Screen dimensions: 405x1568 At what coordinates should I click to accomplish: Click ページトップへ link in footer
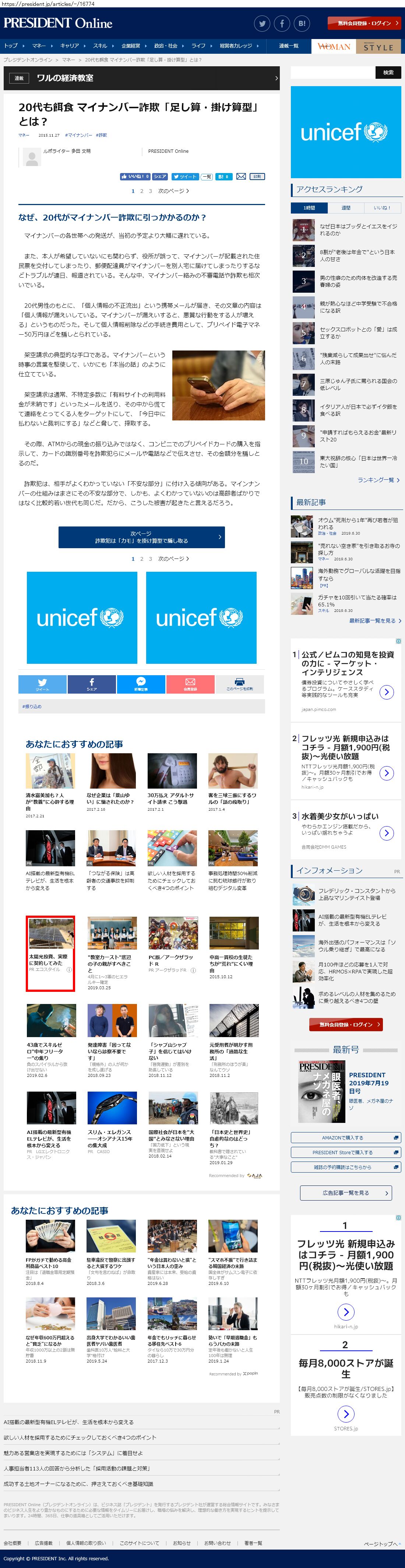click(382, 1544)
